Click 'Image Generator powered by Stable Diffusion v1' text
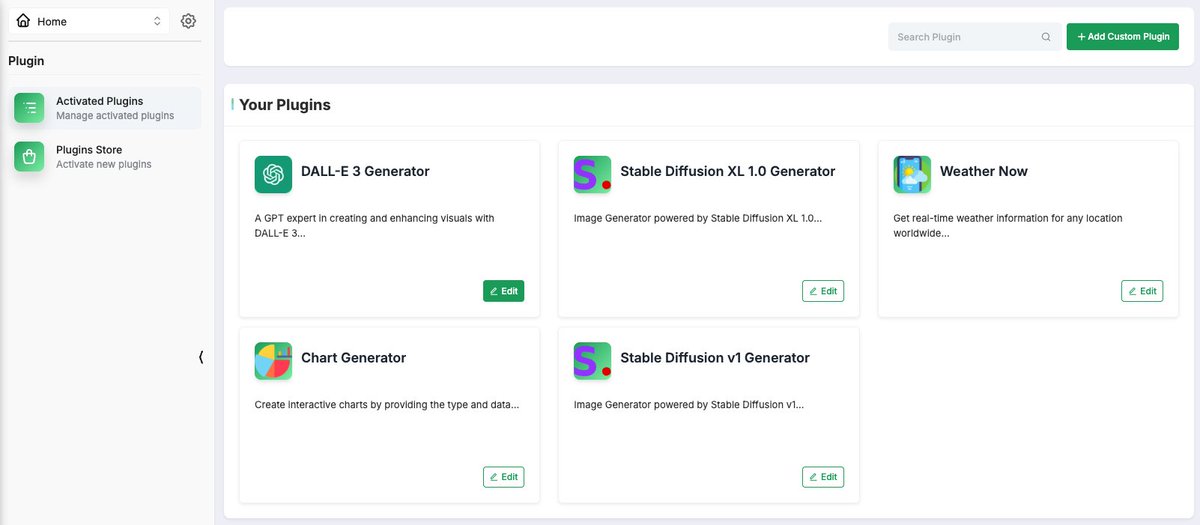 (x=689, y=405)
